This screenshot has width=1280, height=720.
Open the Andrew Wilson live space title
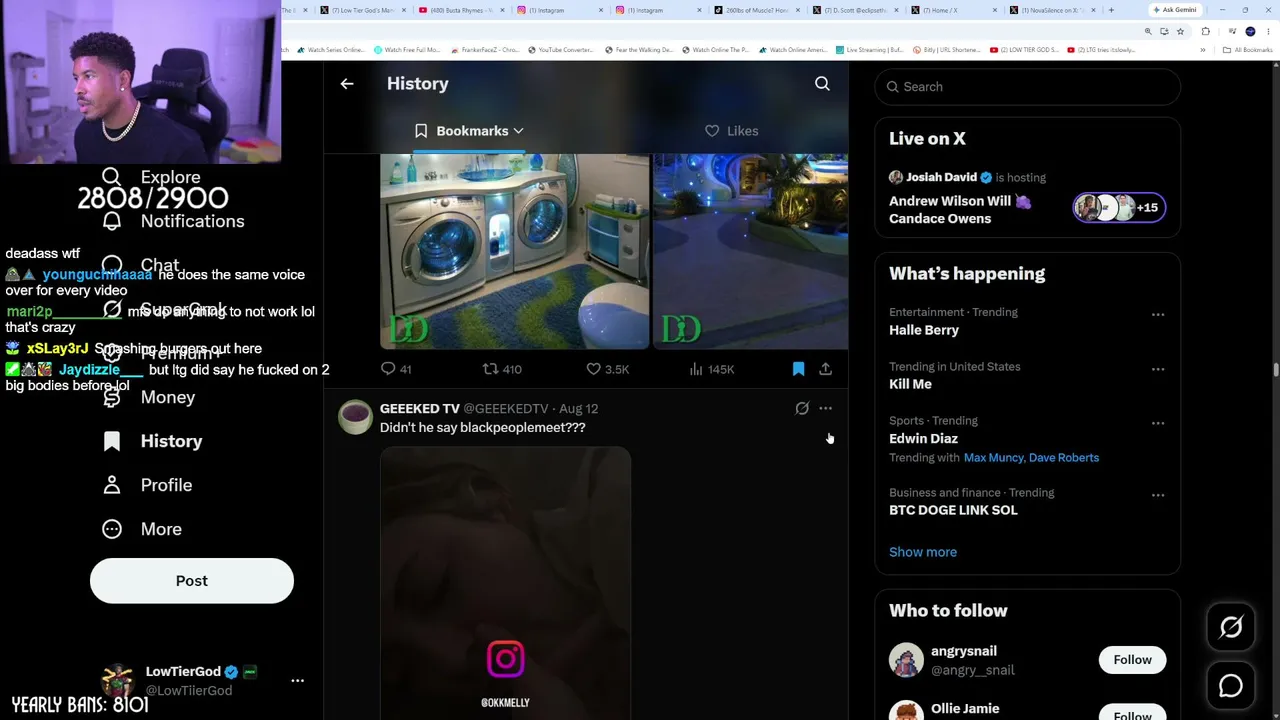pyautogui.click(x=960, y=210)
